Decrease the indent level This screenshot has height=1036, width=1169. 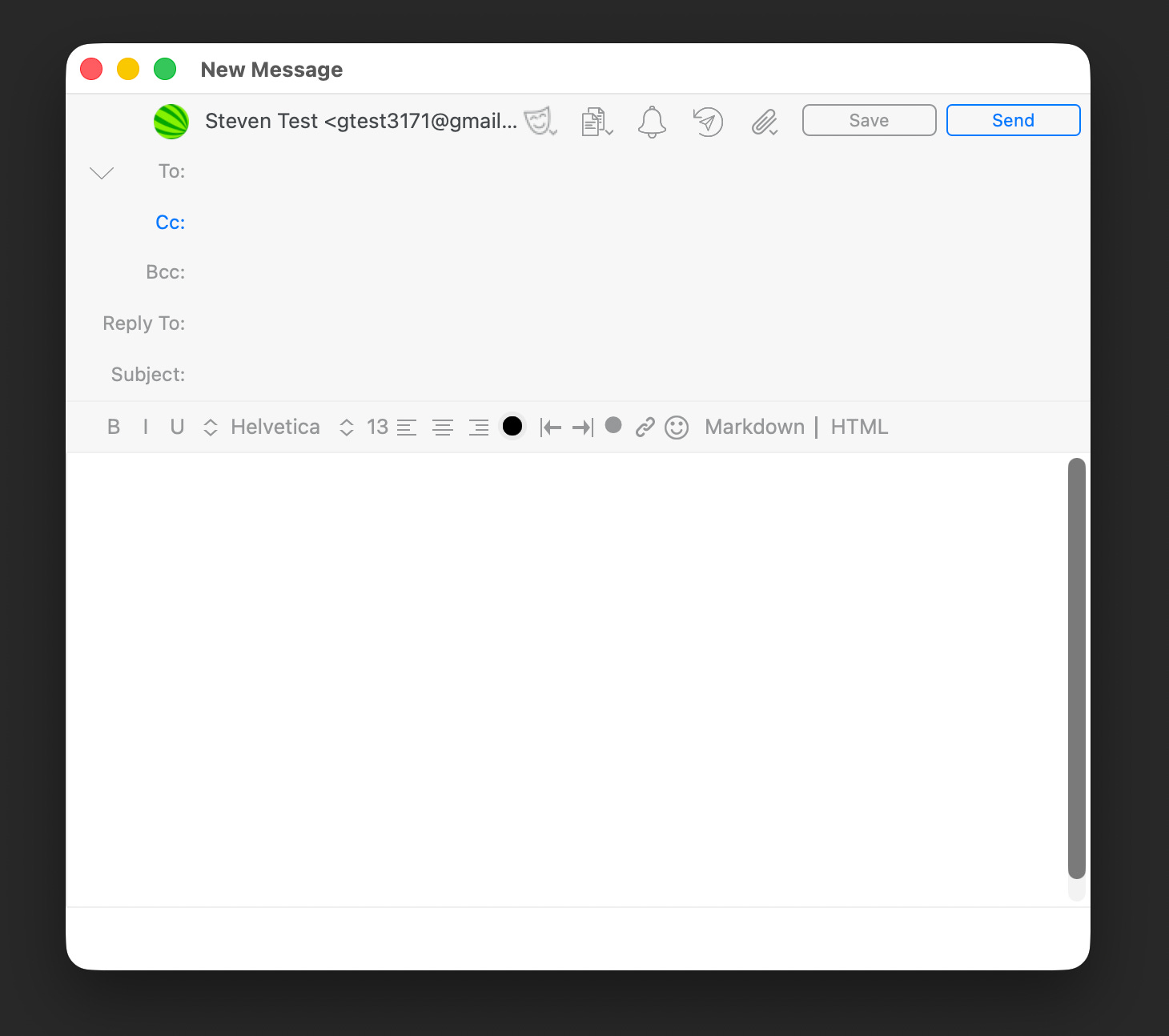pos(550,428)
